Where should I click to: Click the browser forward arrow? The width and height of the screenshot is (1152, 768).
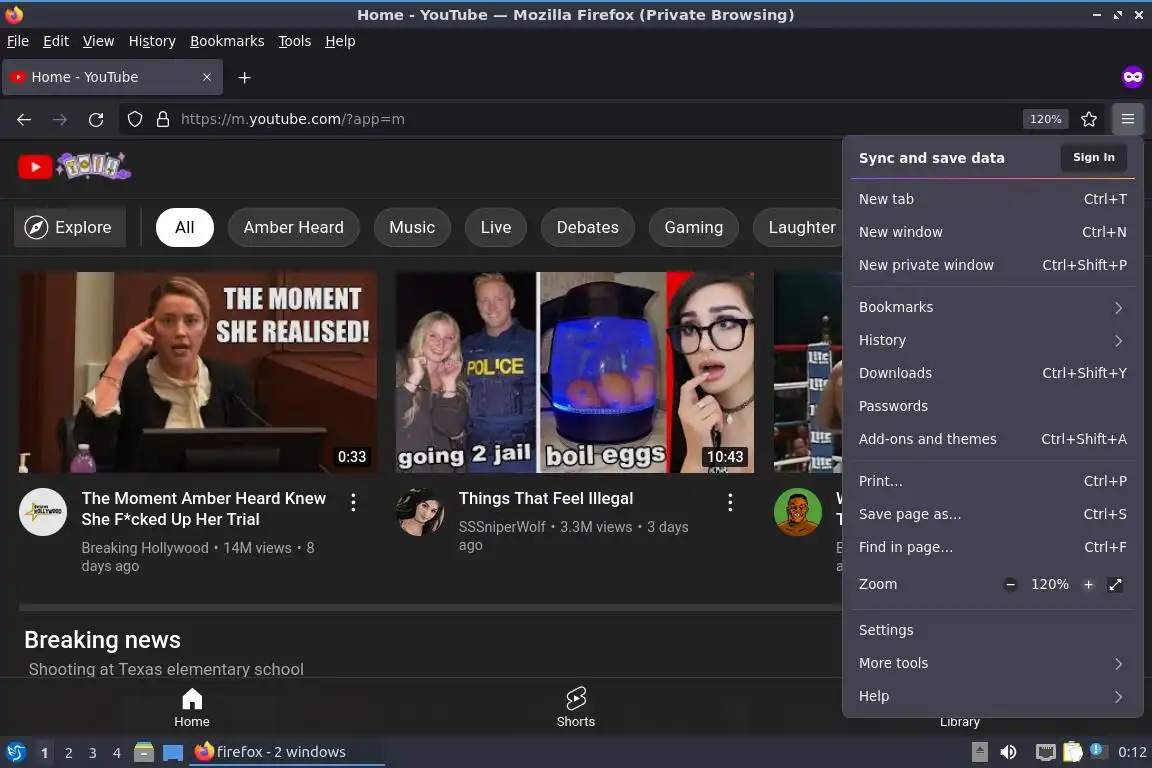tap(60, 119)
